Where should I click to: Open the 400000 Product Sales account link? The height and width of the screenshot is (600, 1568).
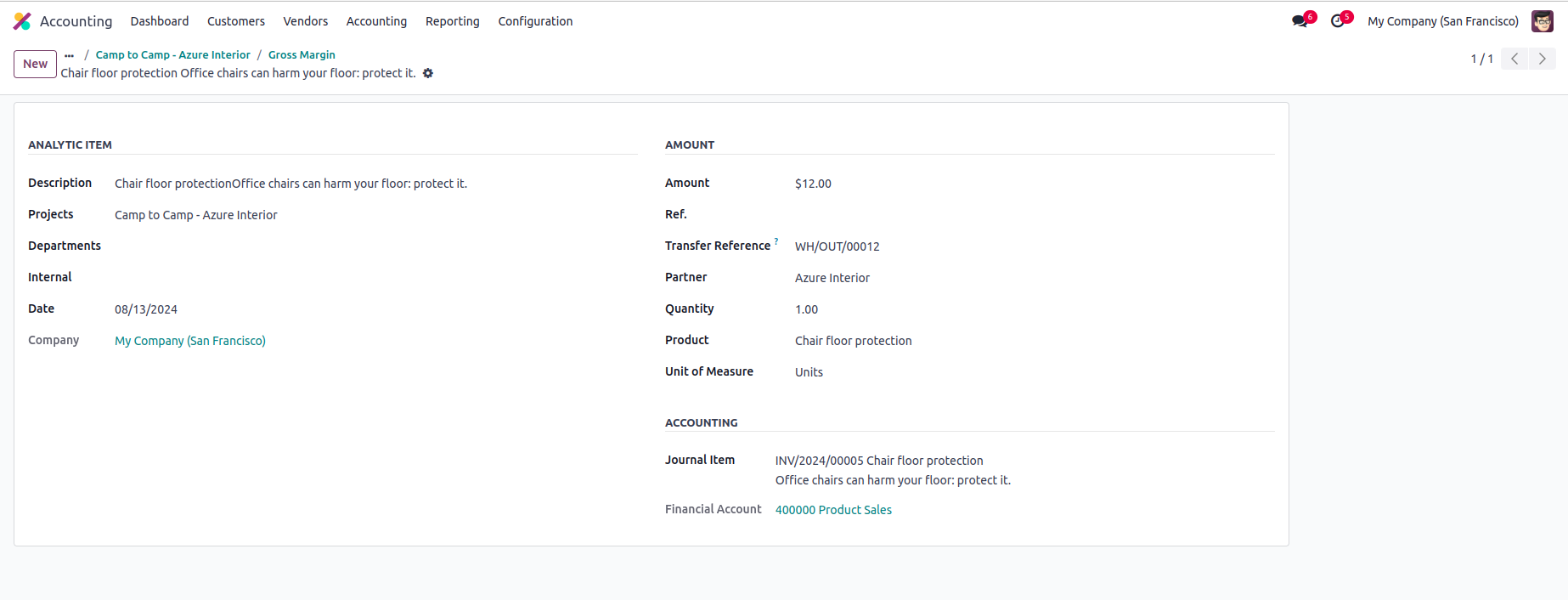click(833, 510)
